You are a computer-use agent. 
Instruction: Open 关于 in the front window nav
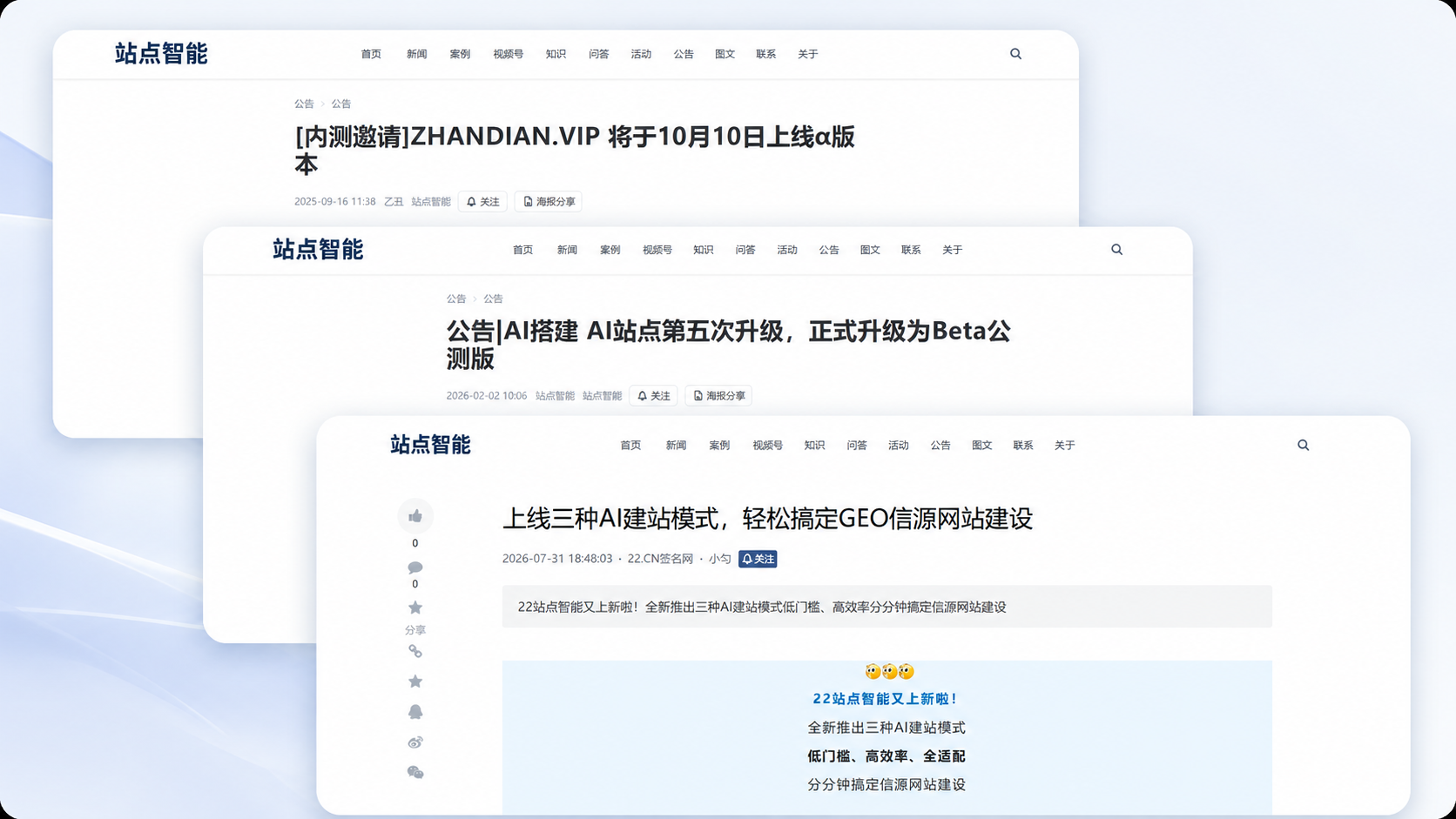[x=1064, y=446]
